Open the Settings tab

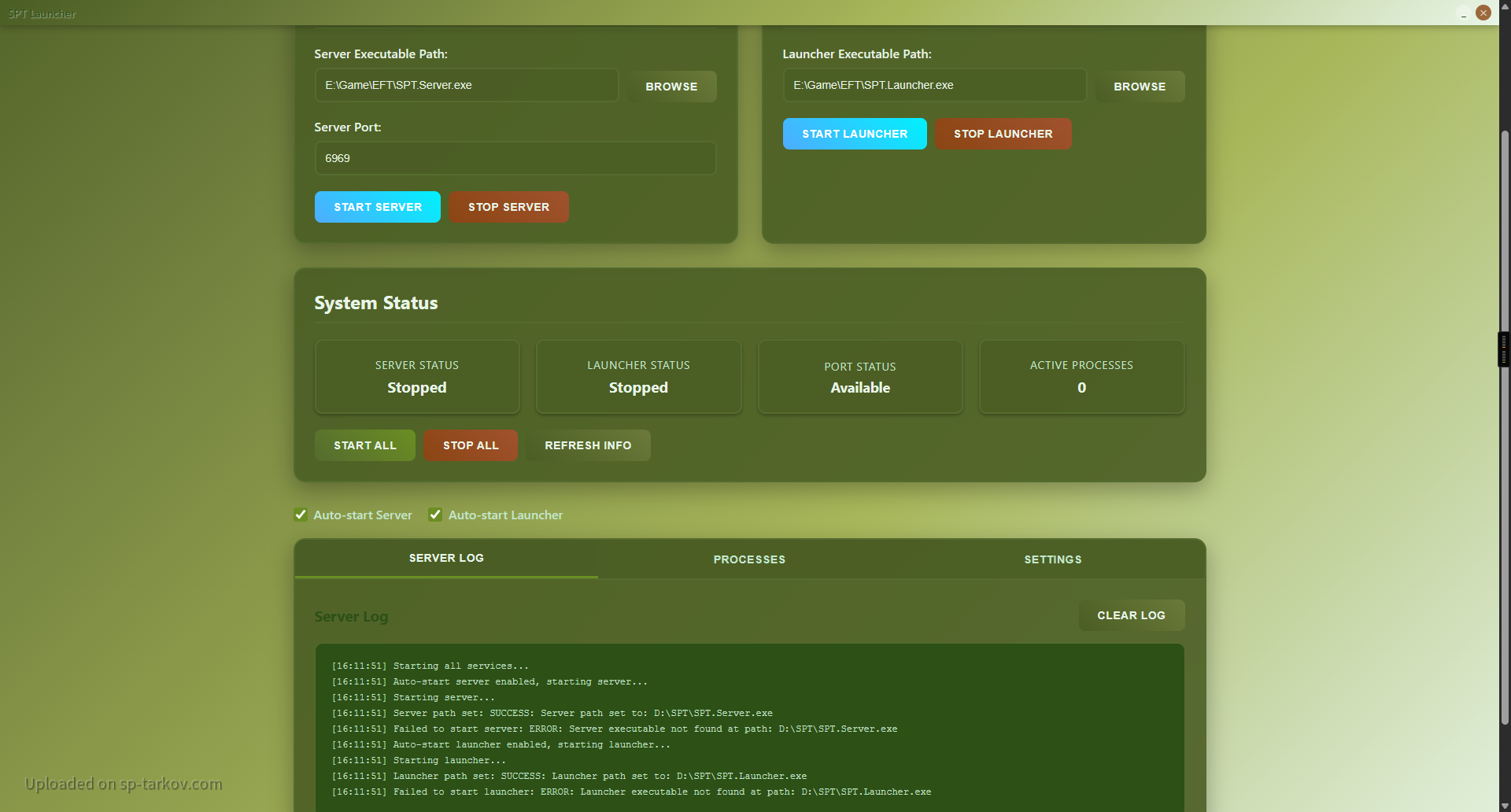(x=1052, y=559)
